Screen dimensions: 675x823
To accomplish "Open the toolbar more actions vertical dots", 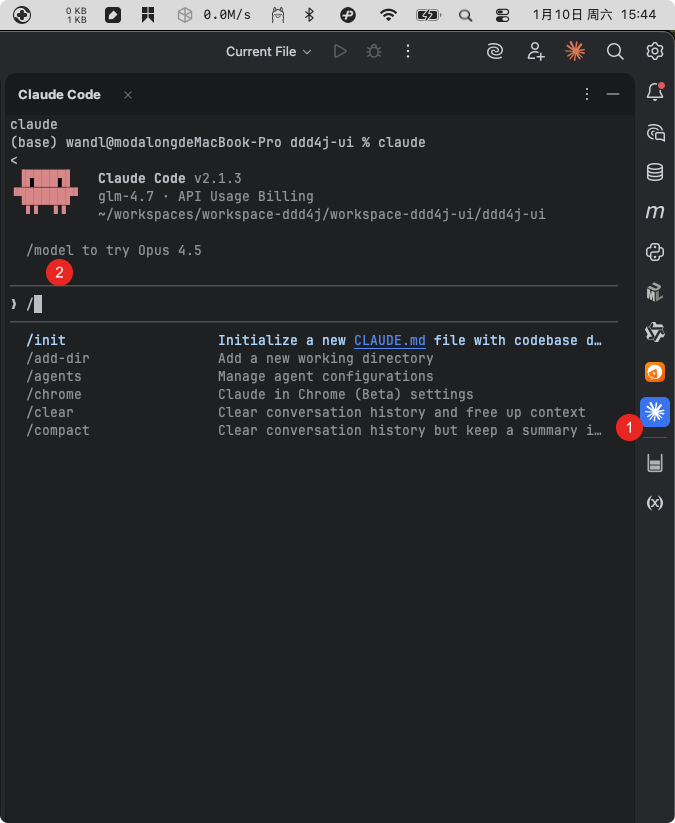I will tap(408, 51).
